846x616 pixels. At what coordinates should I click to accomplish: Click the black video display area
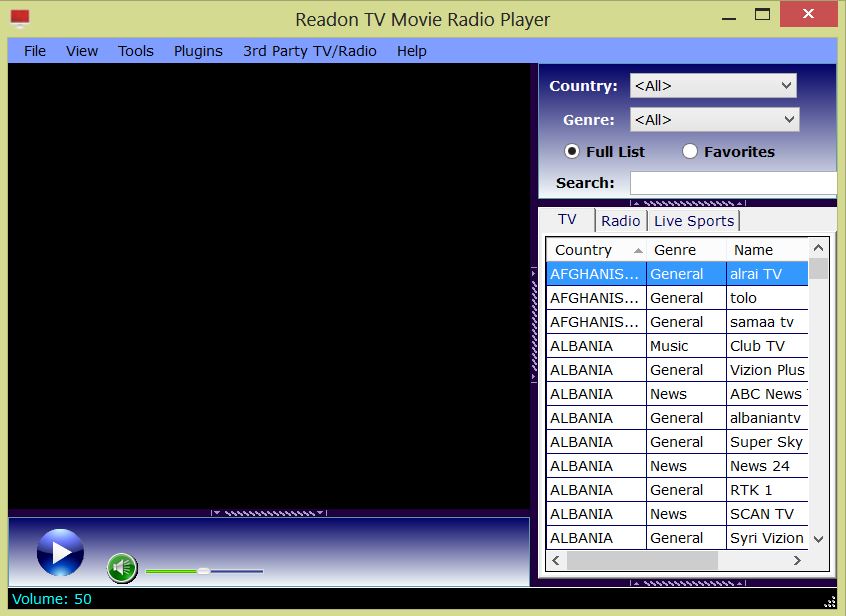click(269, 286)
